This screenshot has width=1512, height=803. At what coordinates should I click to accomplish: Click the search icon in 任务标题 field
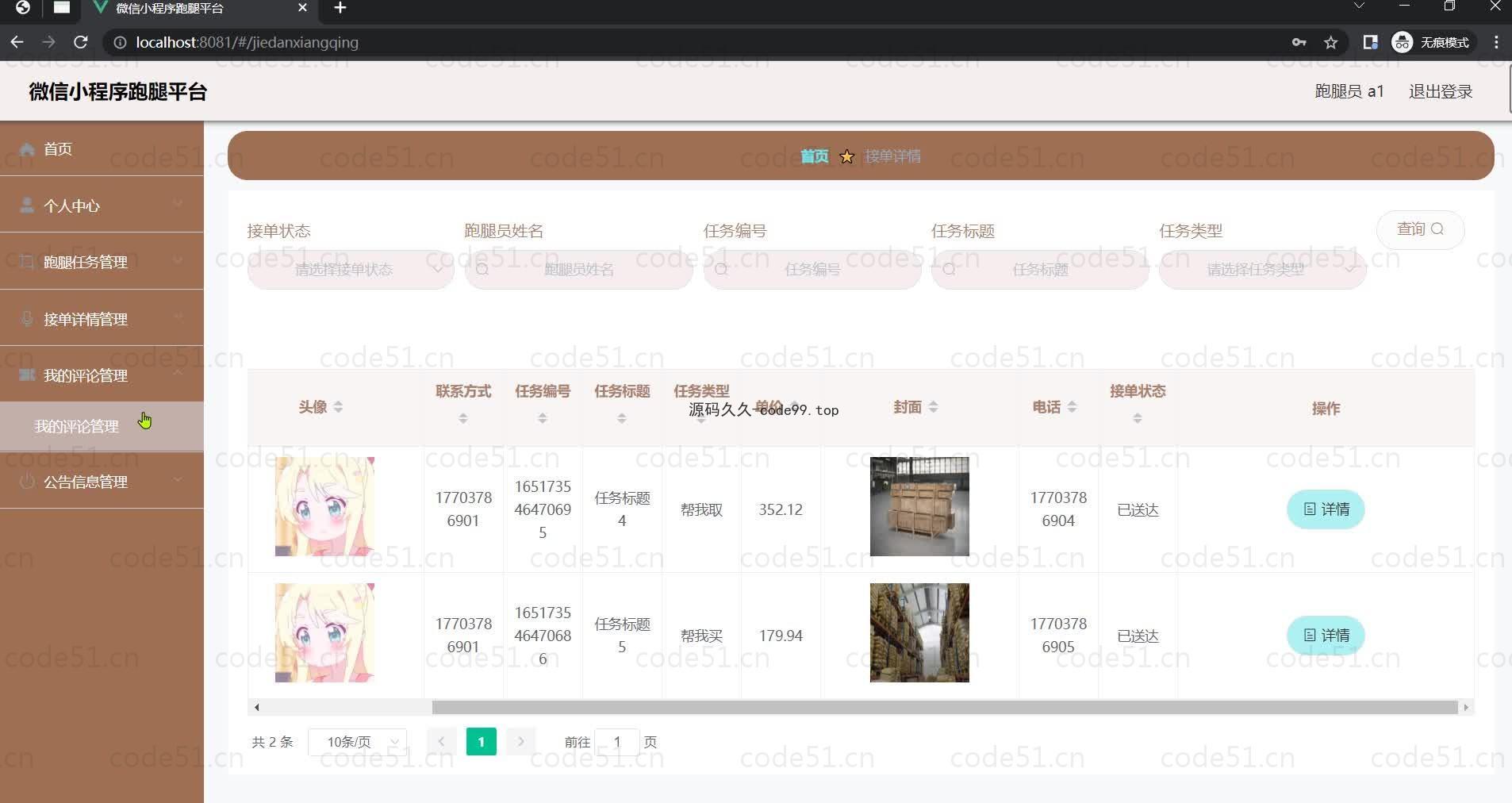(949, 269)
